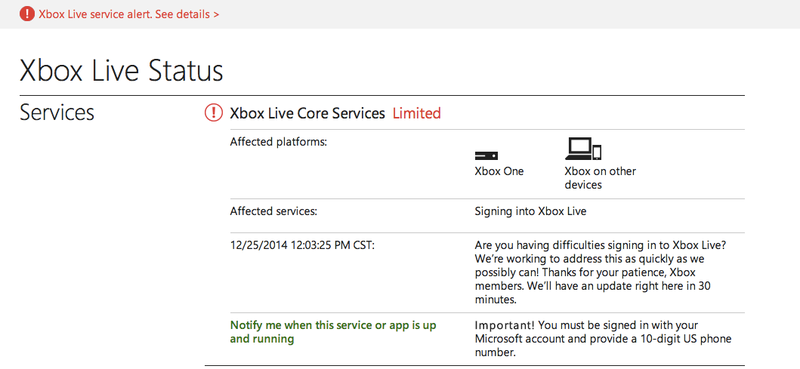Click the Affected platforms row label
The height and width of the screenshot is (369, 800).
[x=279, y=142]
